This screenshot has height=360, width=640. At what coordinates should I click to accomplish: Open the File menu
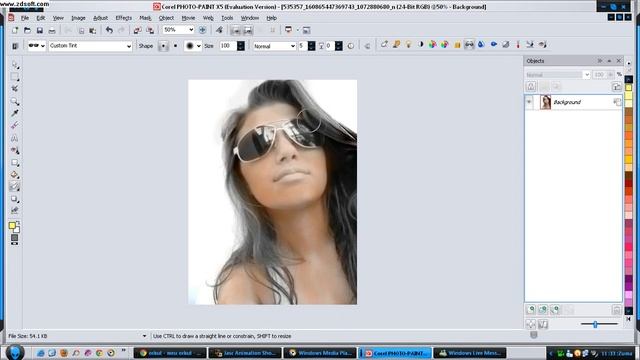pos(25,18)
